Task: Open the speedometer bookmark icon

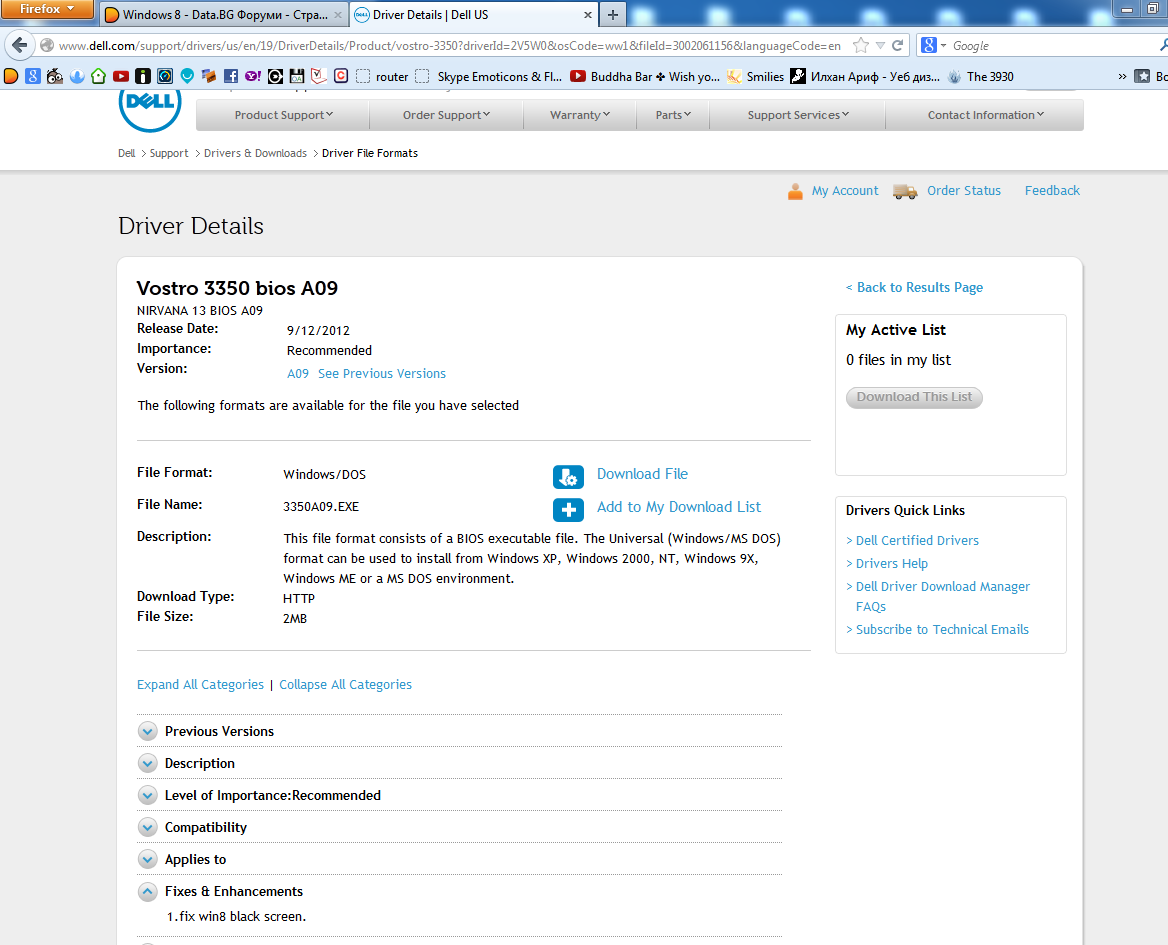Action: (165, 76)
